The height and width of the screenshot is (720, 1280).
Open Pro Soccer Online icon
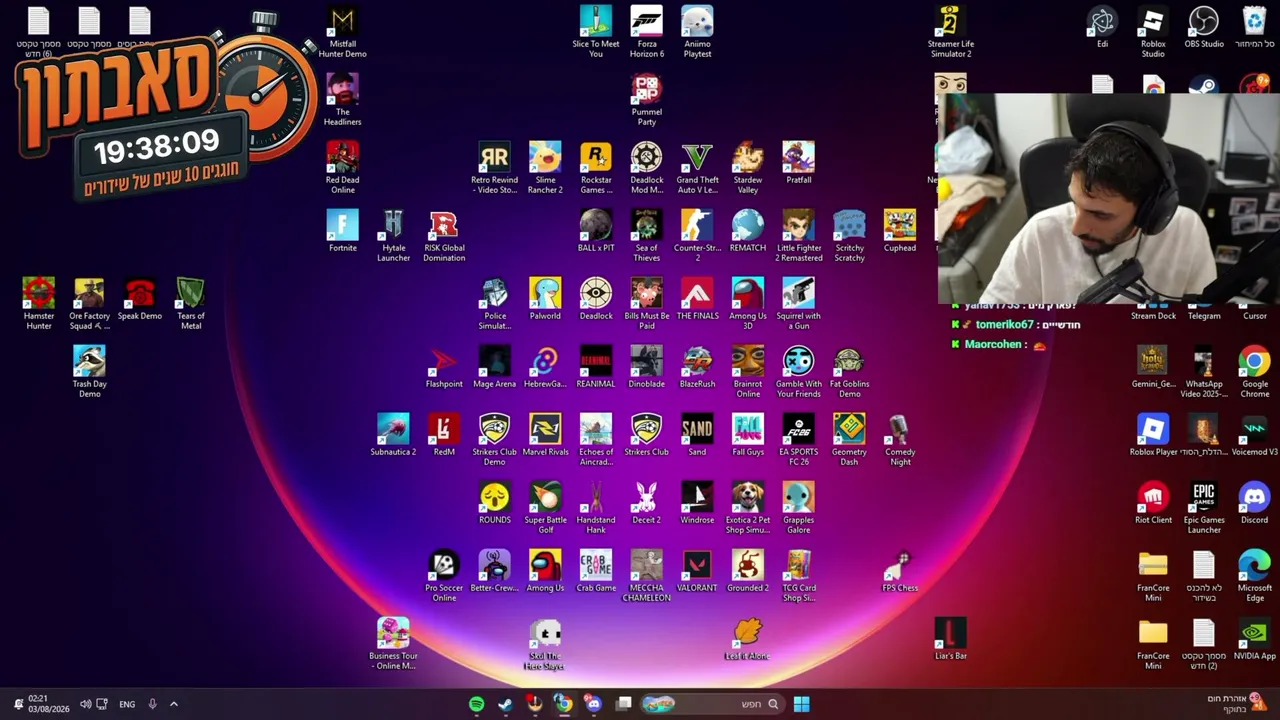click(444, 576)
